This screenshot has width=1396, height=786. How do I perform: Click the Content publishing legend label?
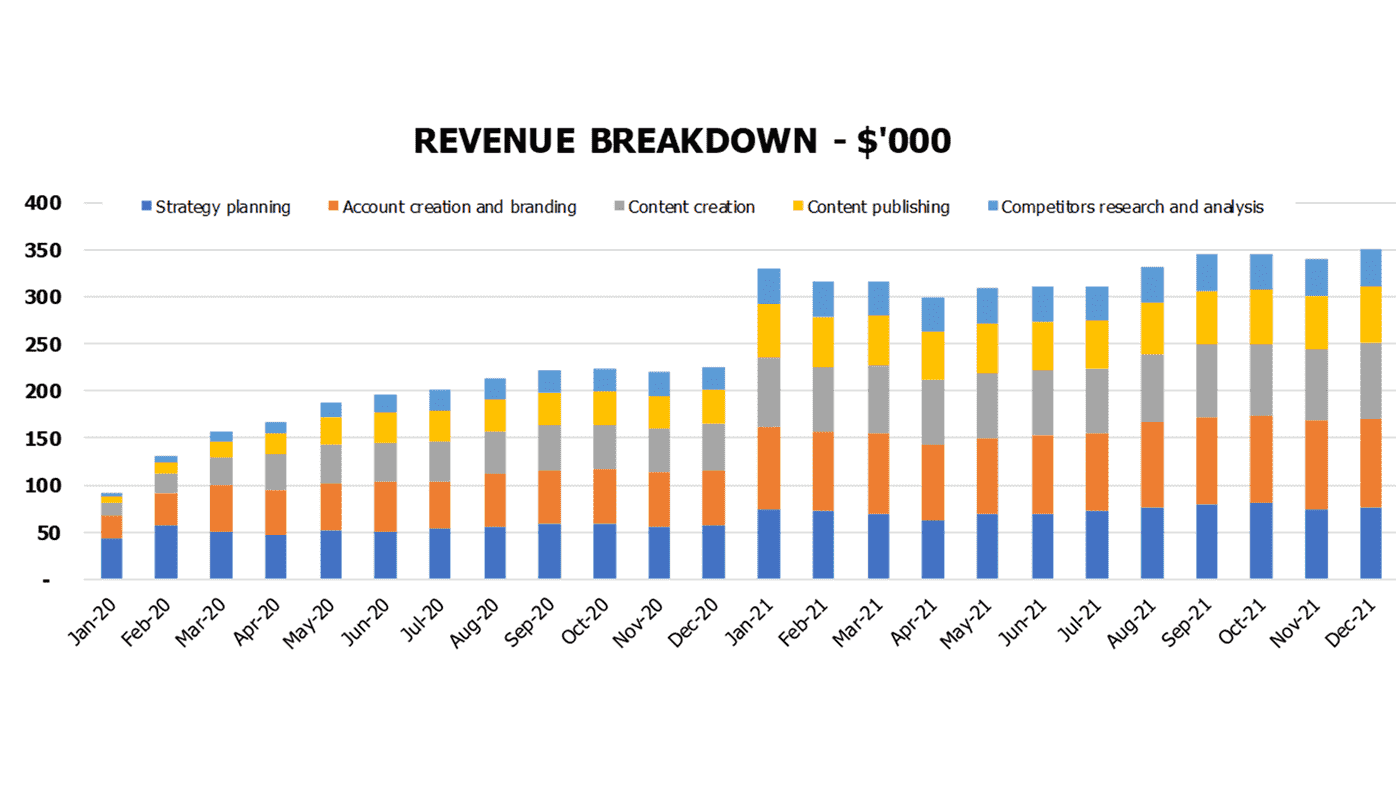(x=879, y=207)
